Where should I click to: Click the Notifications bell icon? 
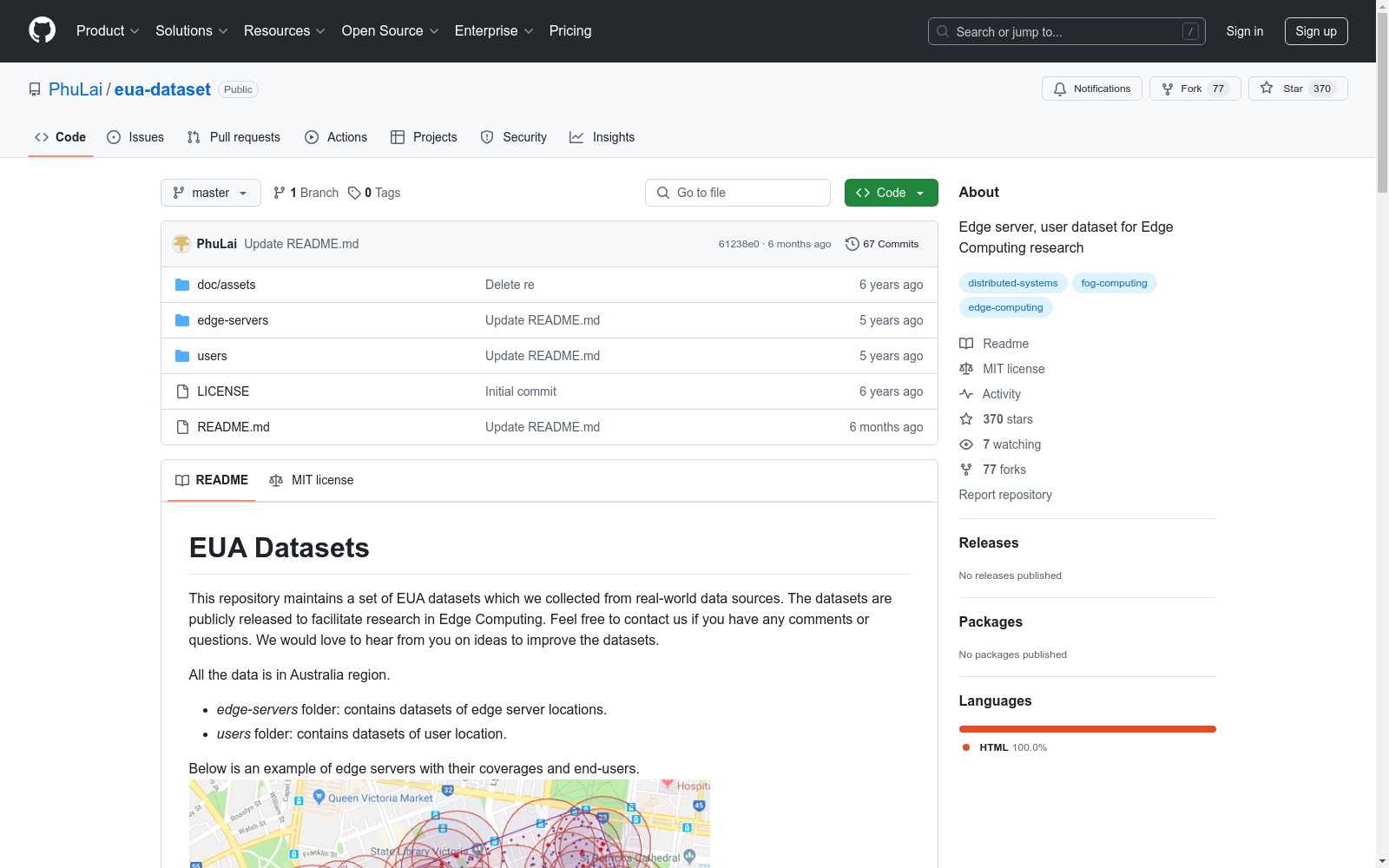click(x=1060, y=89)
